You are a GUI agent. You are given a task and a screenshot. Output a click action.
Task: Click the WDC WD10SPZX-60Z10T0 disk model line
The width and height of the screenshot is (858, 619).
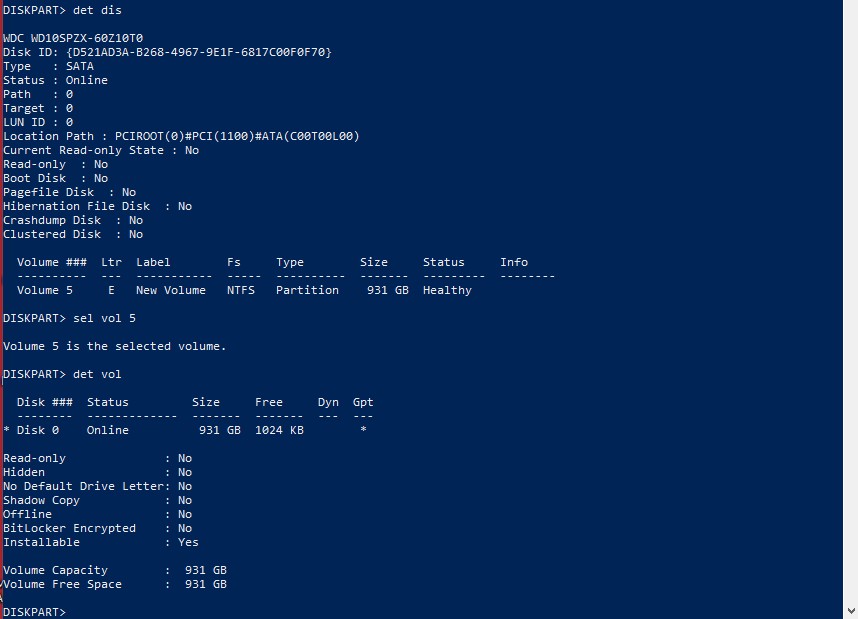tap(73, 38)
